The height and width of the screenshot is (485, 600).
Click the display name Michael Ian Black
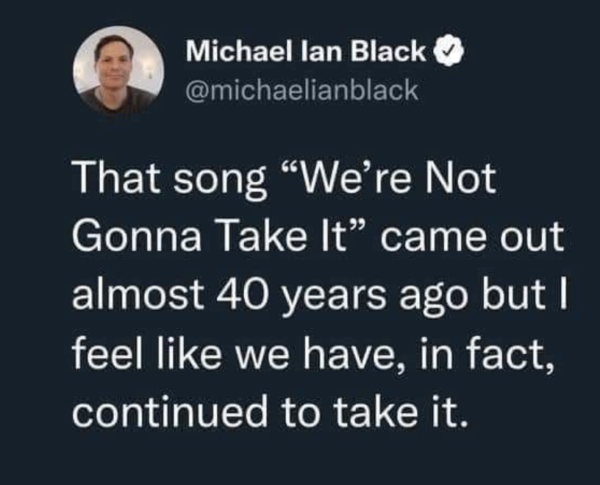[x=307, y=51]
